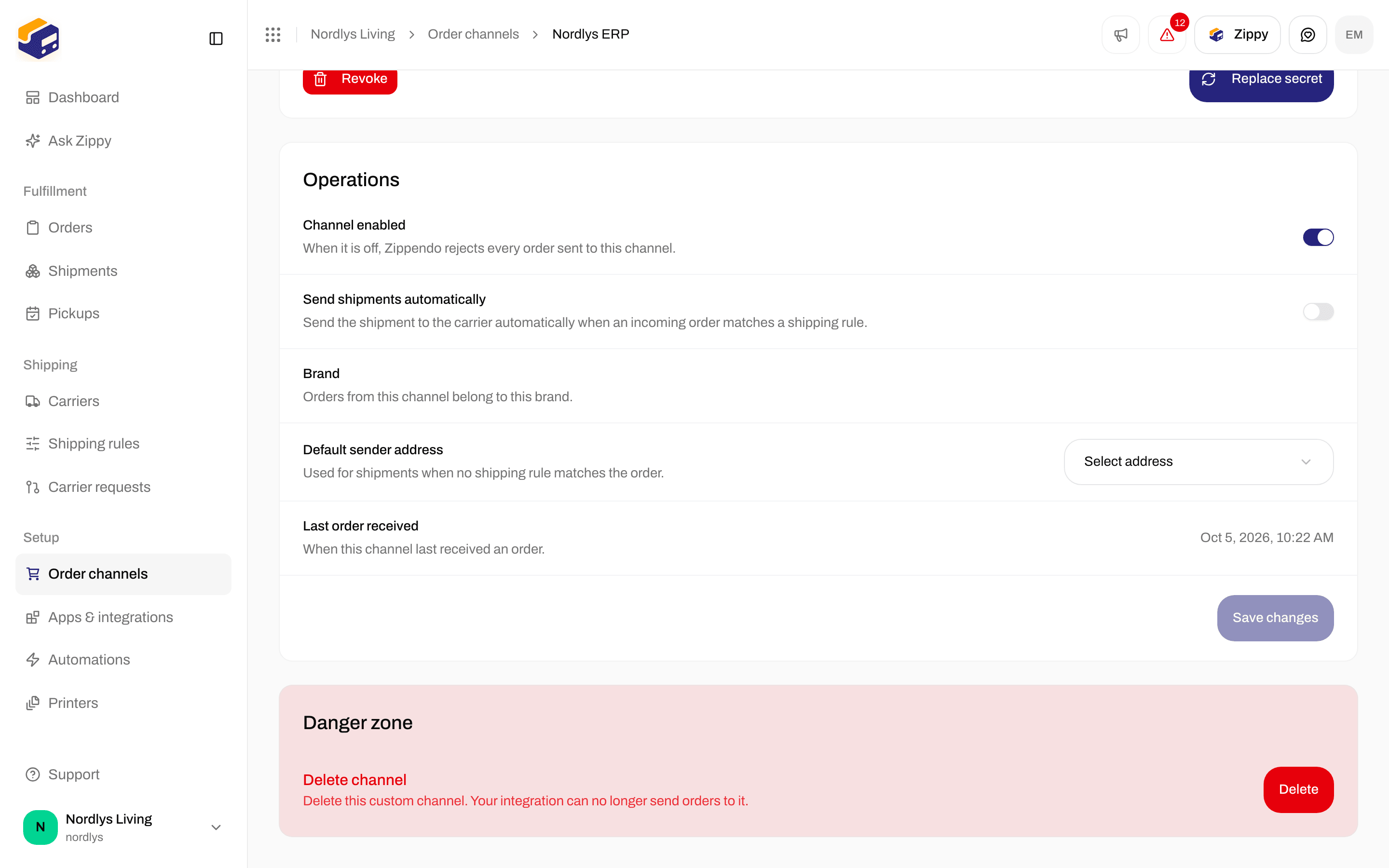Click the Automations lightning icon
Image resolution: width=1389 pixels, height=868 pixels.
[33, 660]
